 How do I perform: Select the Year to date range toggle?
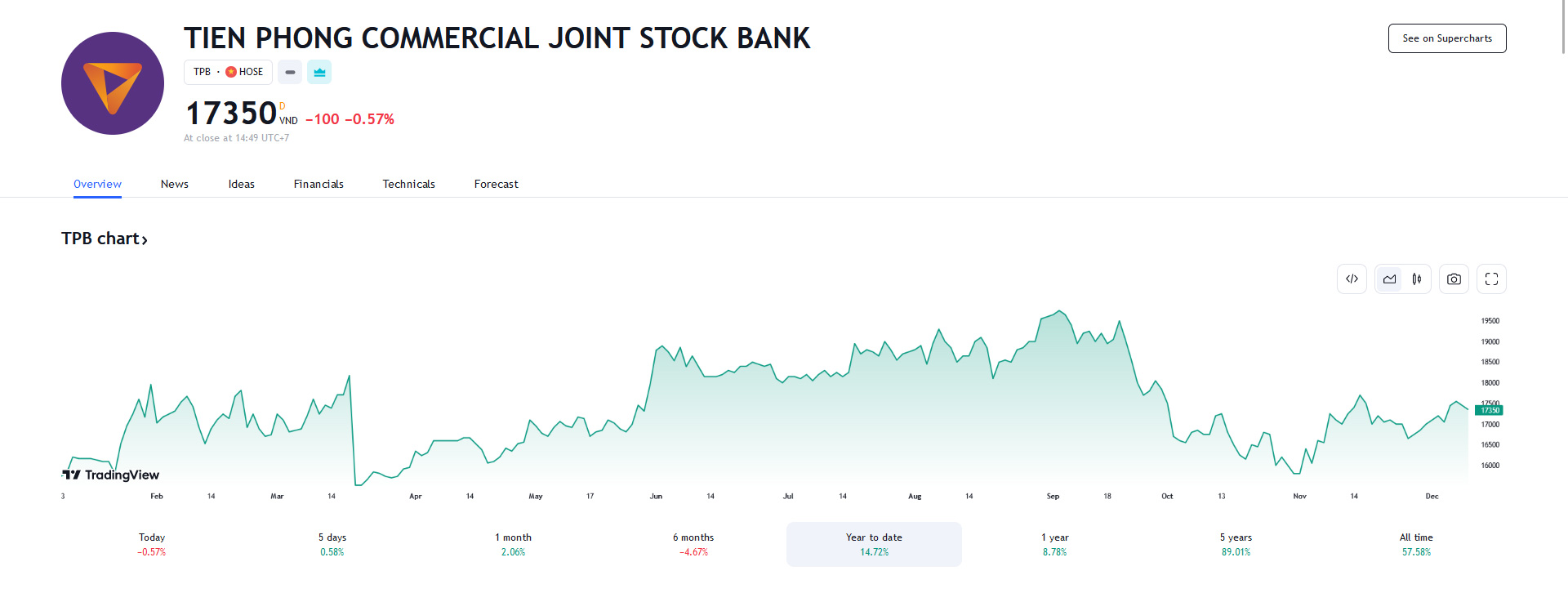(873, 544)
